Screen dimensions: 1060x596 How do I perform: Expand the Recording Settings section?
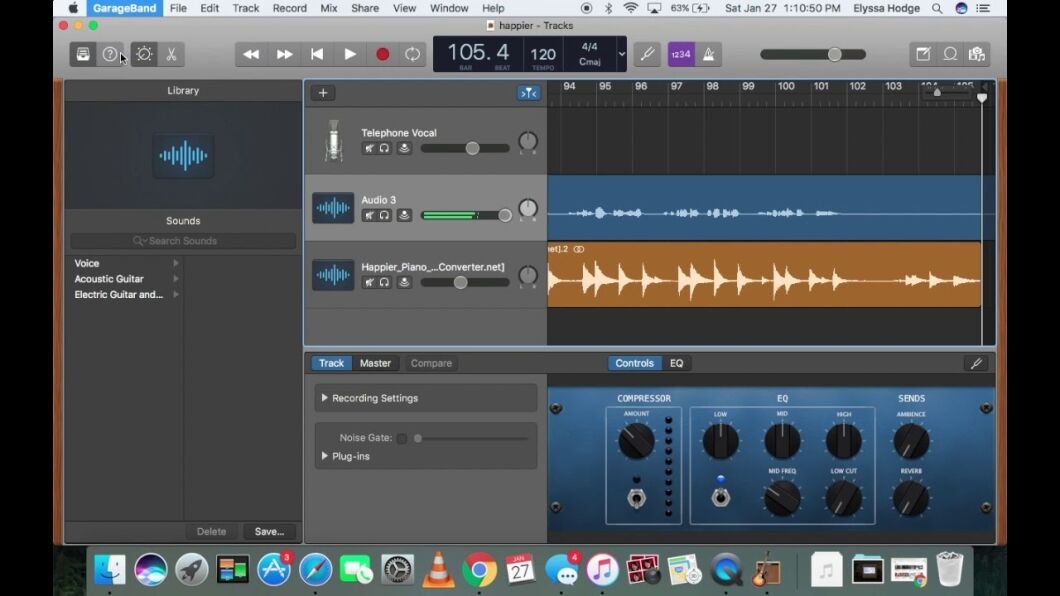[375, 398]
